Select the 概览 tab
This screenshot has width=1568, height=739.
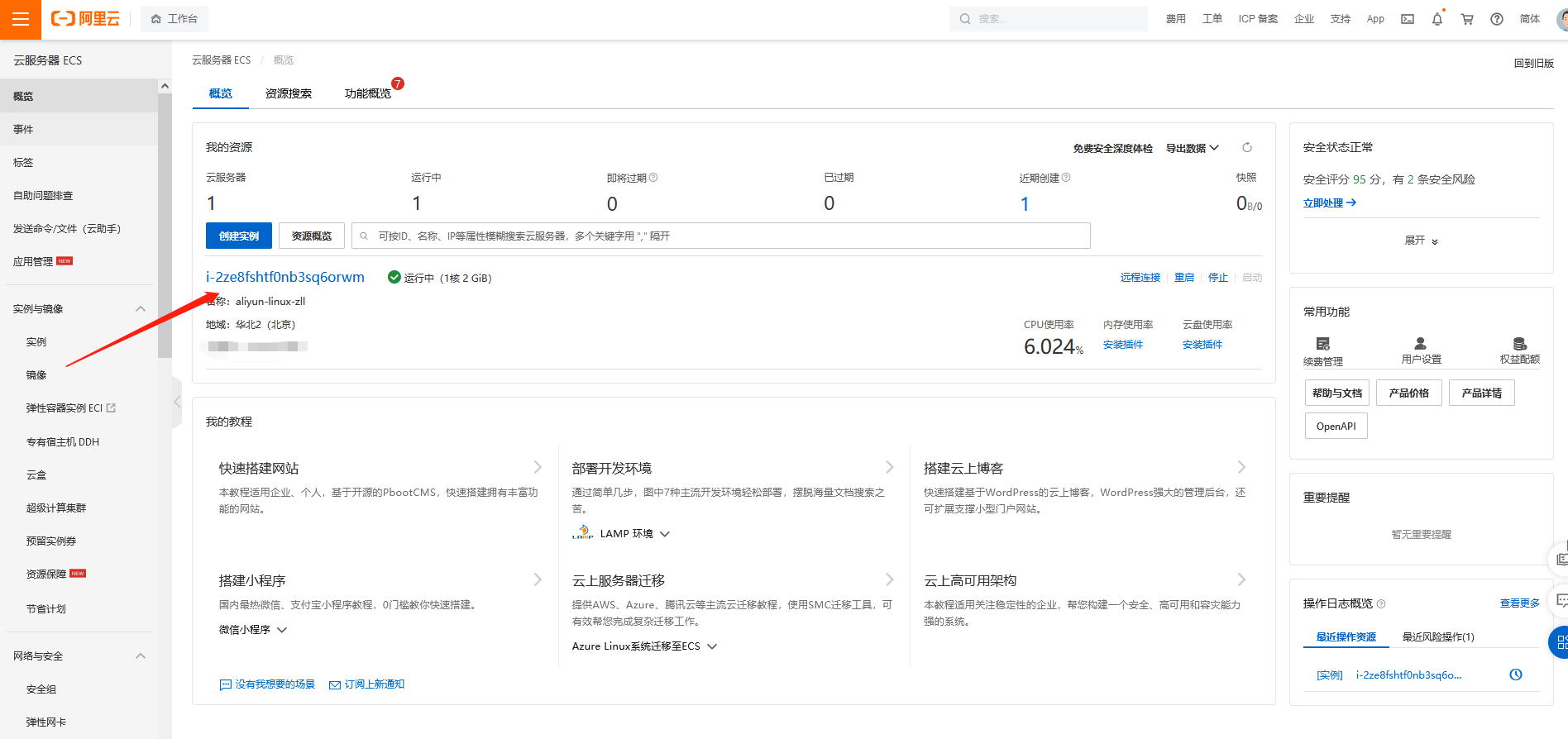pos(221,93)
